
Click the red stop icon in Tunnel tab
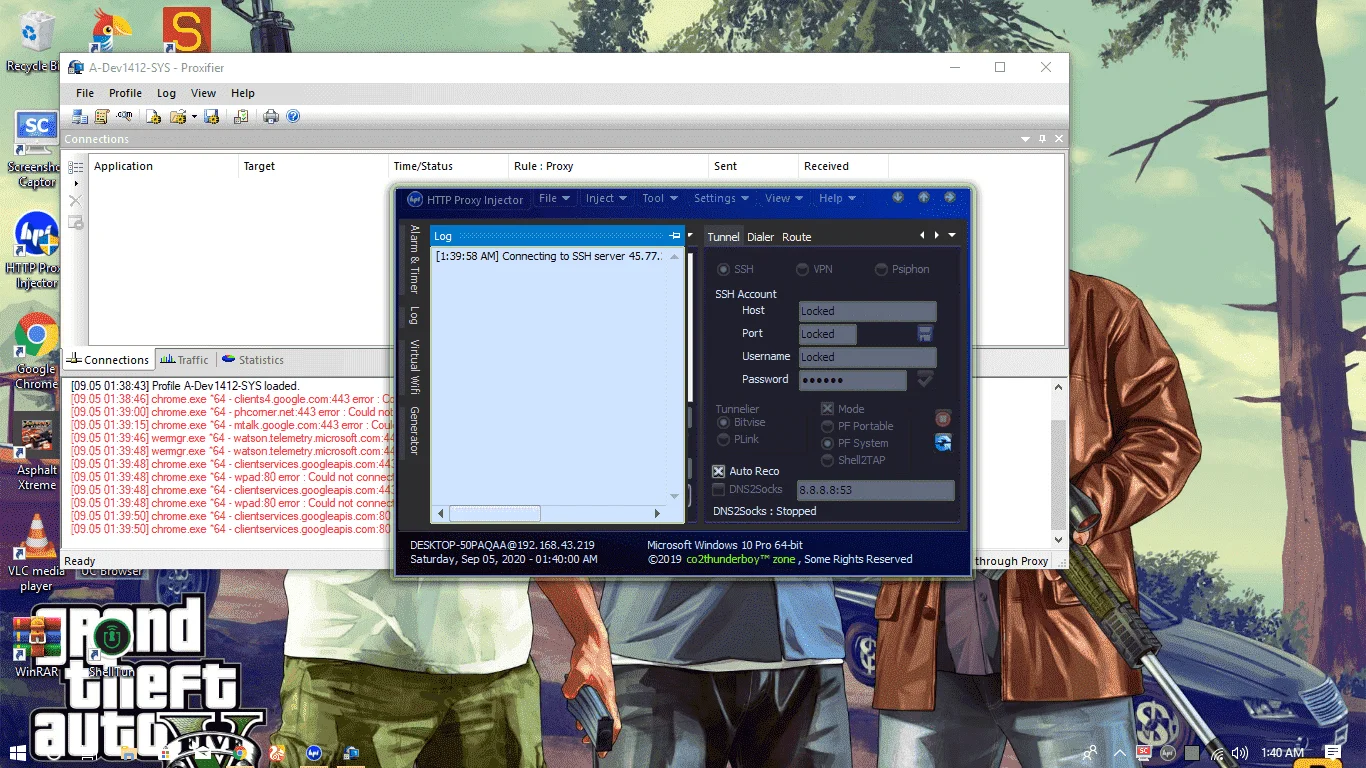pos(943,418)
